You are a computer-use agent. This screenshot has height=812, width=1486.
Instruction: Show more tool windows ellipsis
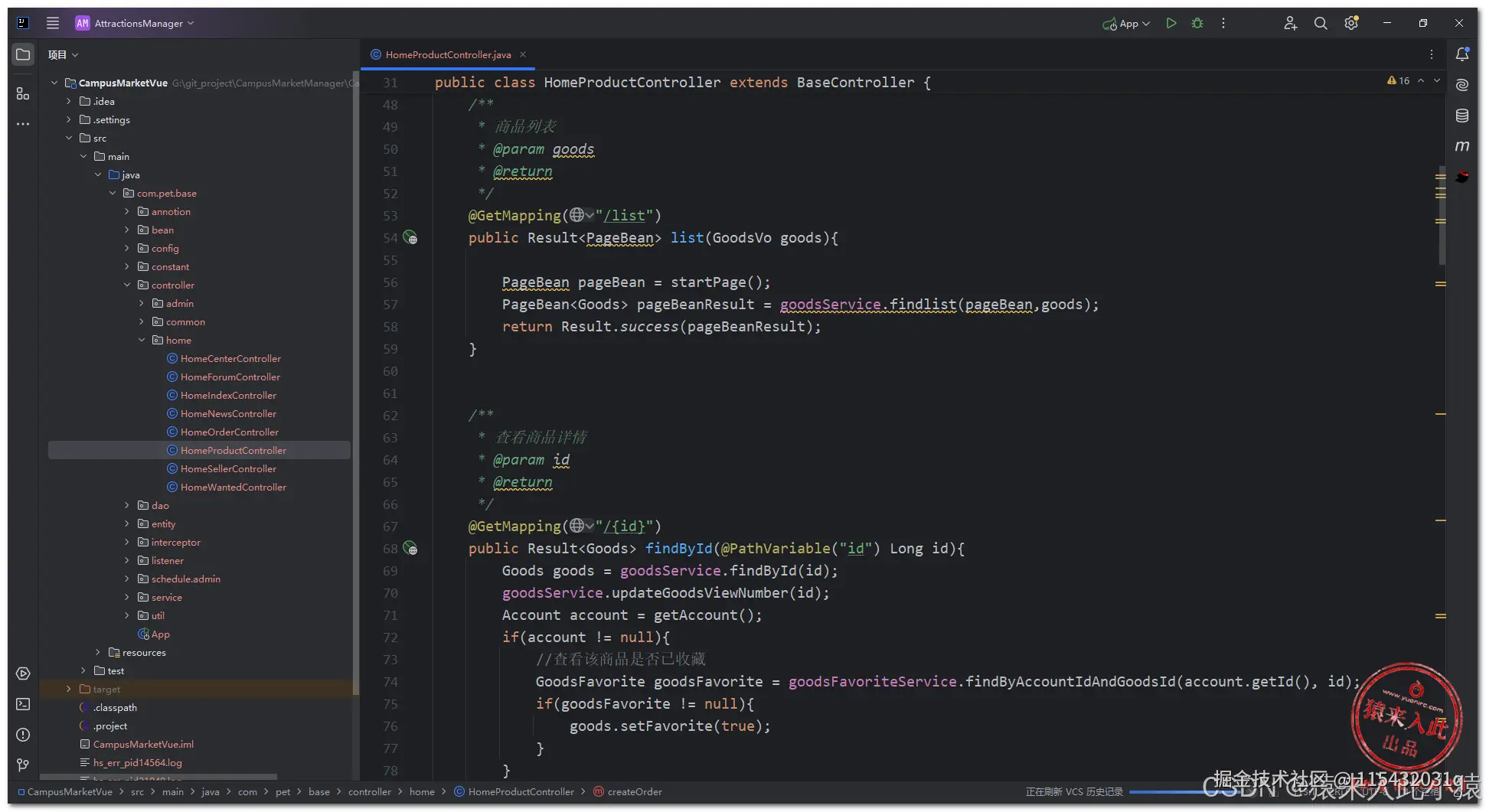click(23, 124)
